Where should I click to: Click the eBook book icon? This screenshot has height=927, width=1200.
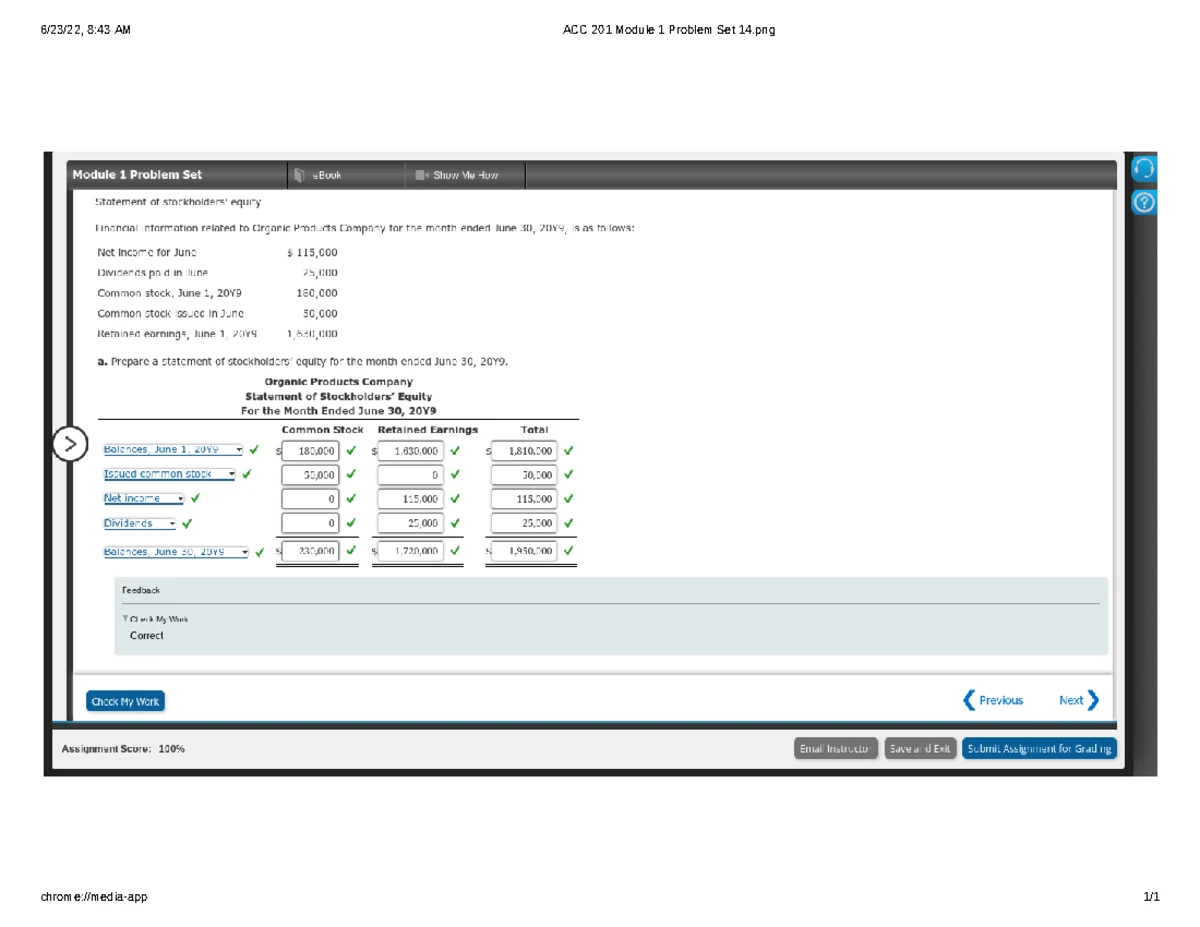[300, 175]
